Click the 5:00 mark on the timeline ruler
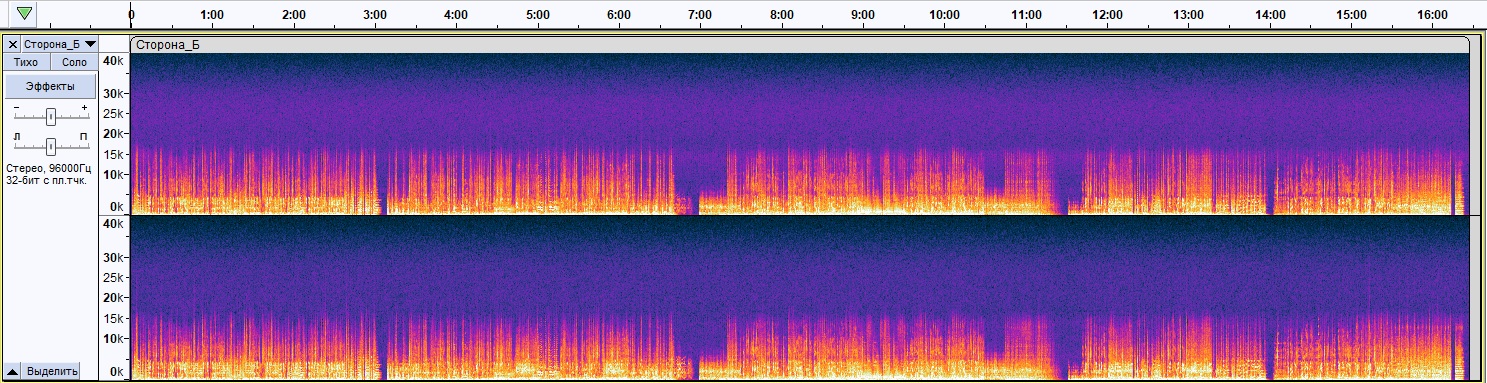The height and width of the screenshot is (383, 1487). coord(538,15)
